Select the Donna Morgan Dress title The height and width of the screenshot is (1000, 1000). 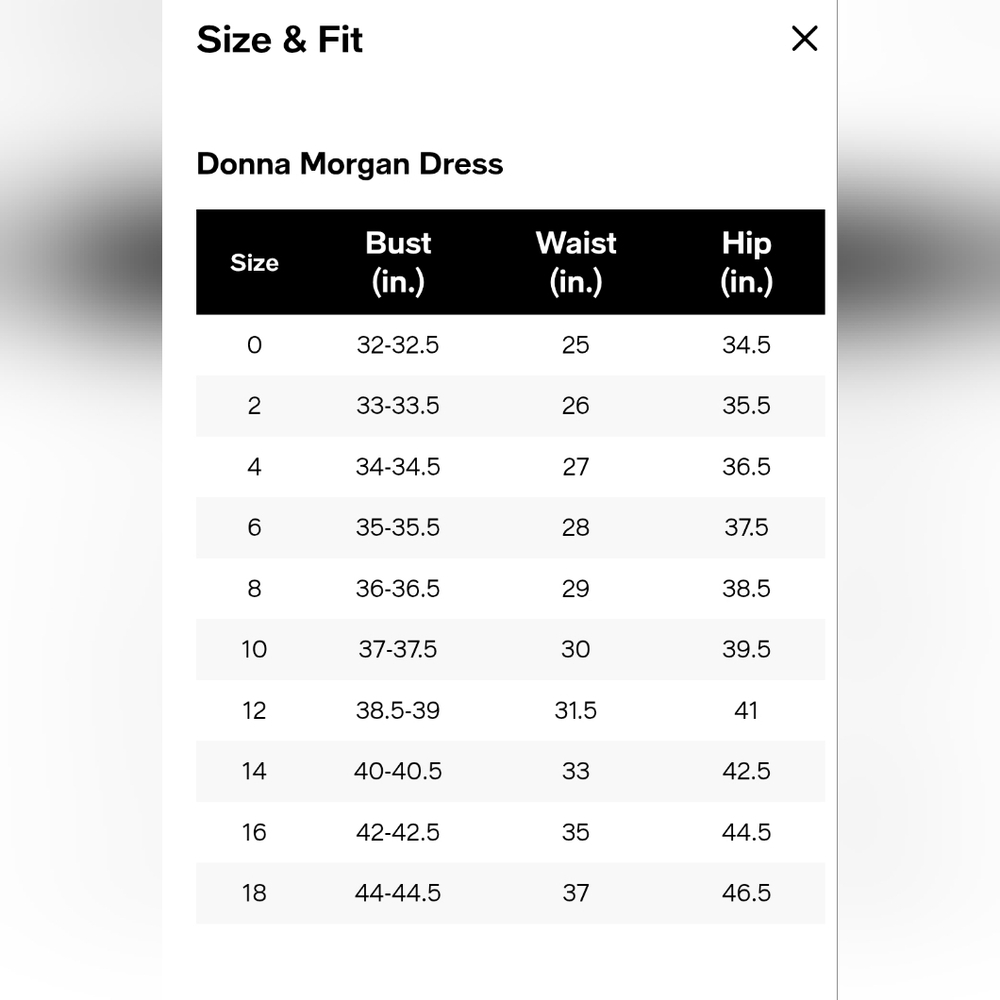click(351, 164)
